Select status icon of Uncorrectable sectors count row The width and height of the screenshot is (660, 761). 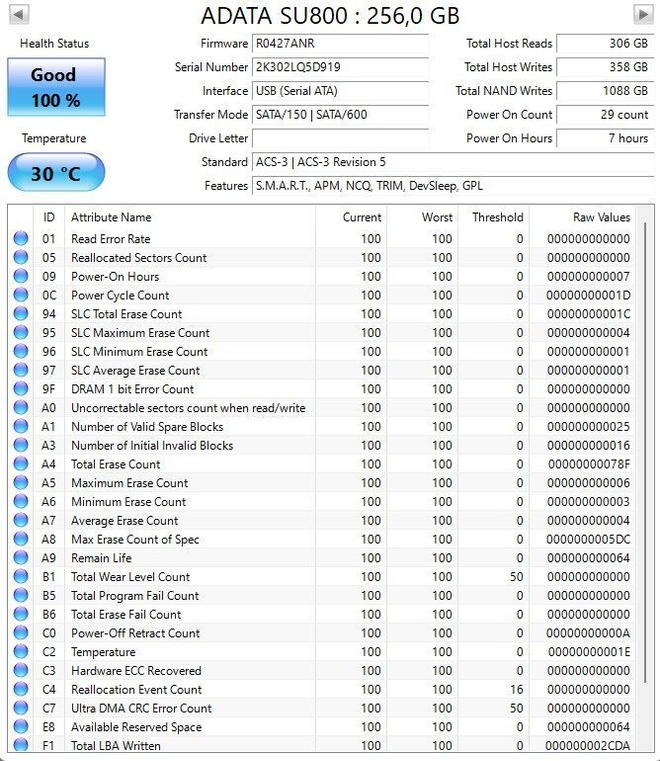21,408
